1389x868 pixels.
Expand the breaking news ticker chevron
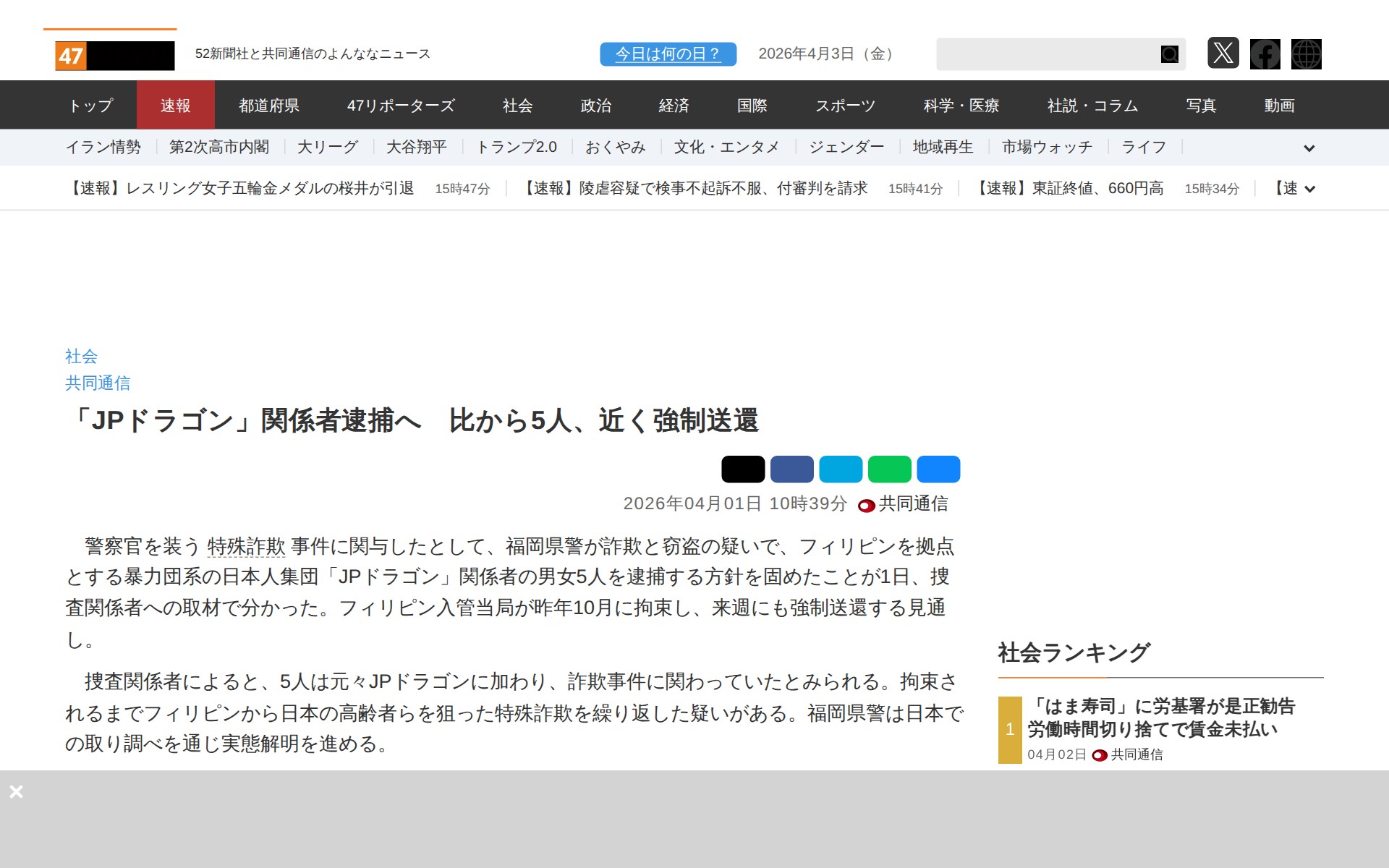point(1309,190)
